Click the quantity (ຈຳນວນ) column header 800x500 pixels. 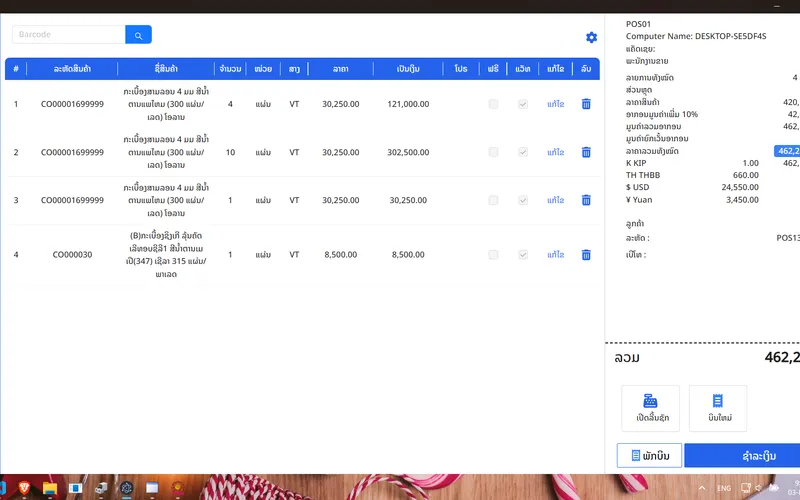(230, 69)
